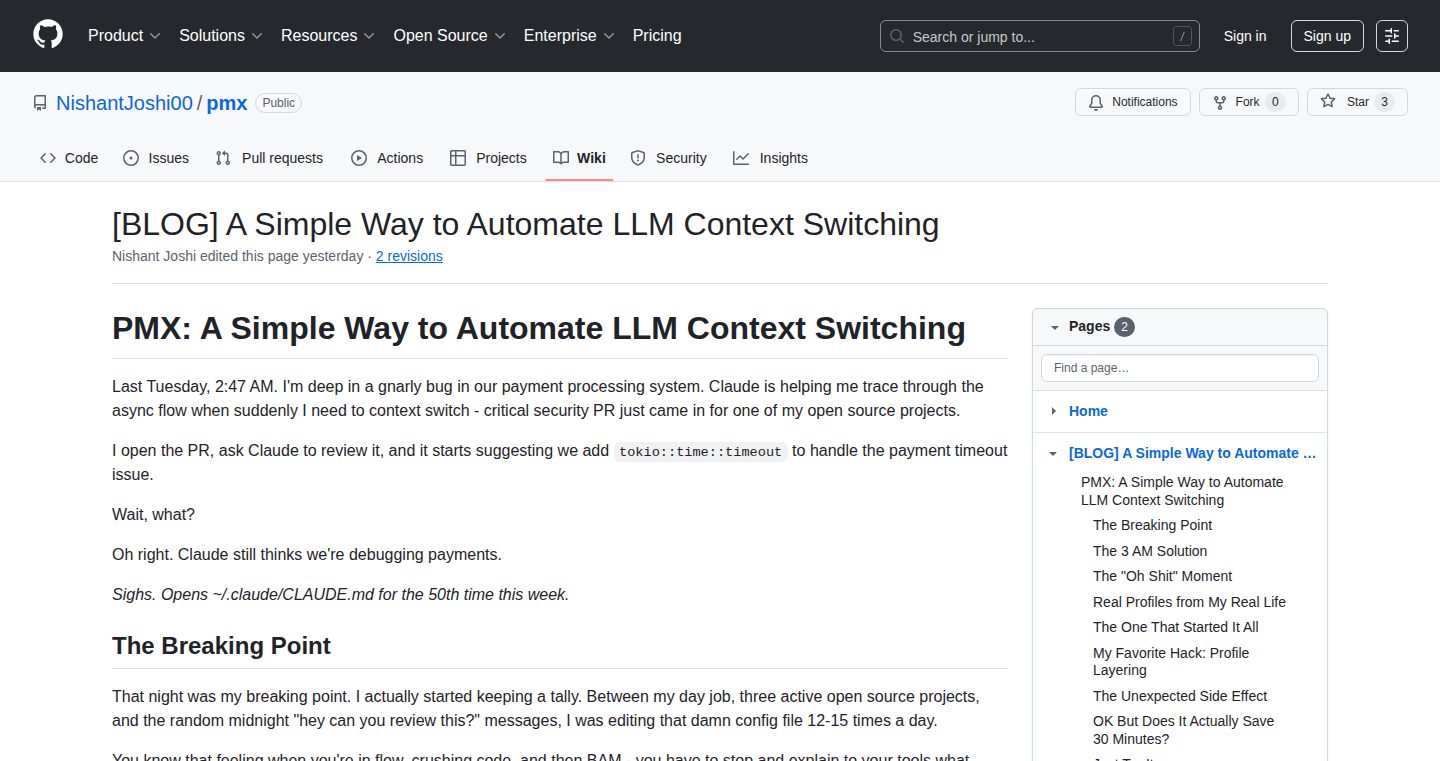Click the repository book icon beside NishantJoshi00

click(40, 103)
